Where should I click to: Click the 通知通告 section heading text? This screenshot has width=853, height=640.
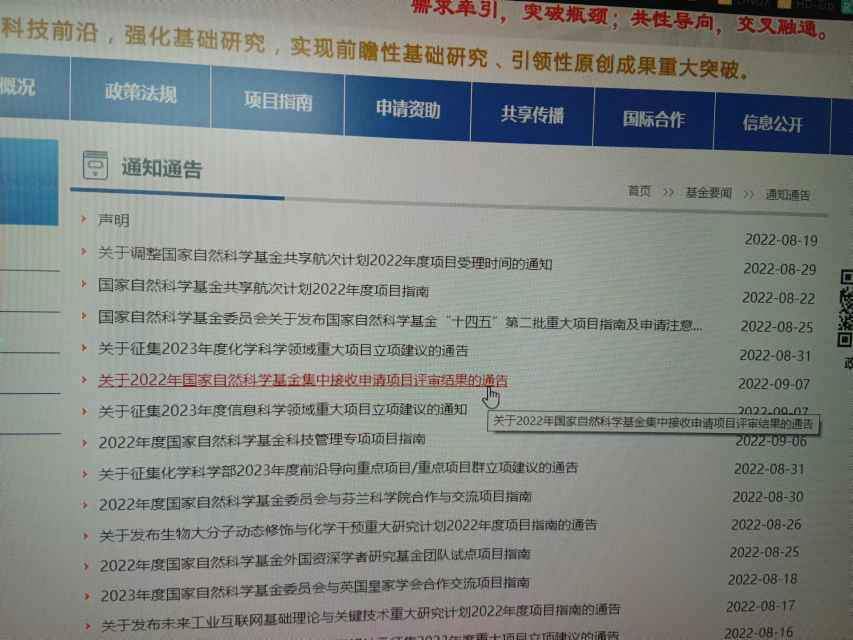click(x=162, y=169)
